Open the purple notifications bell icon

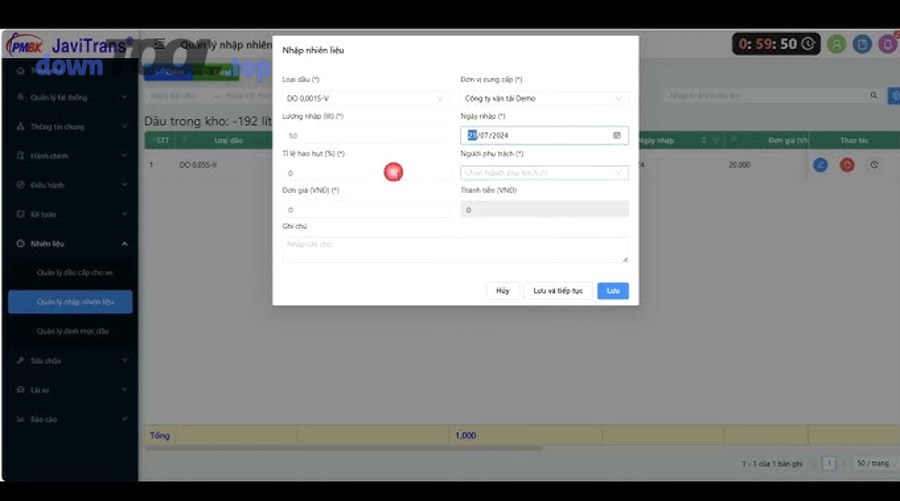click(887, 44)
